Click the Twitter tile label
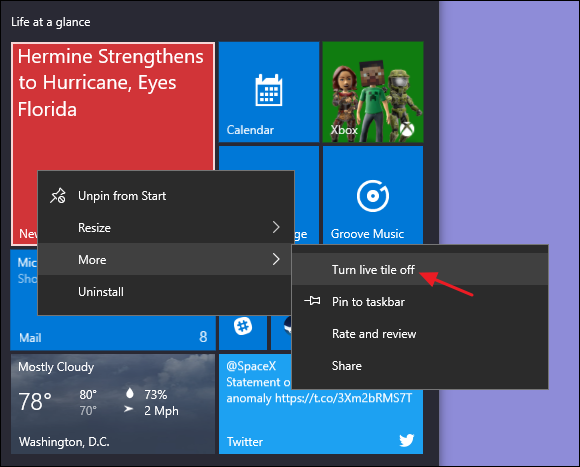580x467 pixels. (245, 441)
